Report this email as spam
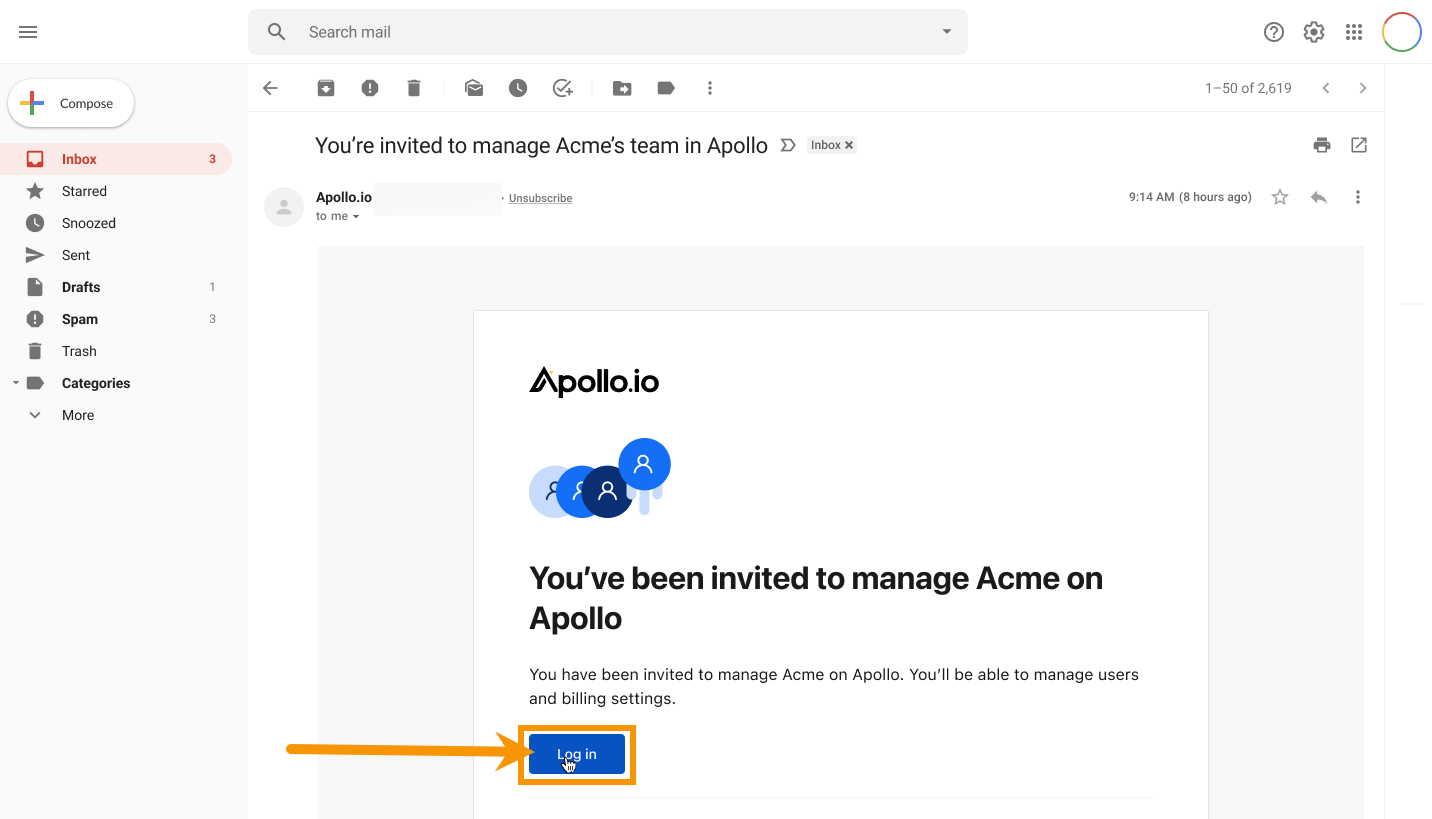Image resolution: width=1432 pixels, height=819 pixels. [370, 88]
